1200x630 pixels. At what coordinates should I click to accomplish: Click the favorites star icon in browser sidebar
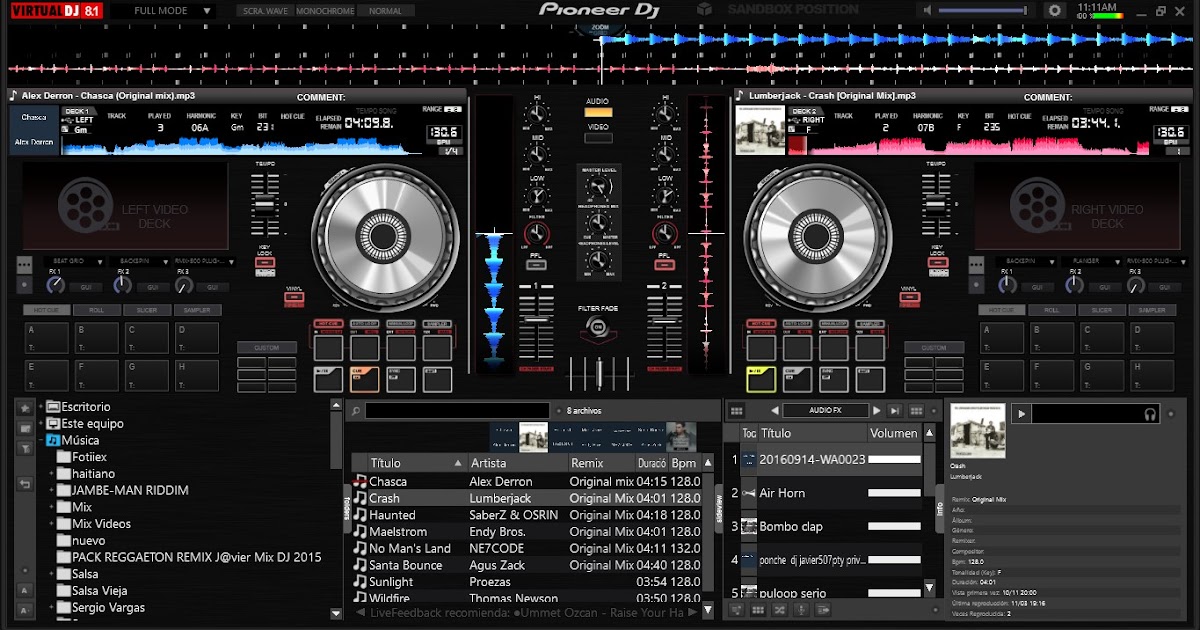tap(25, 408)
